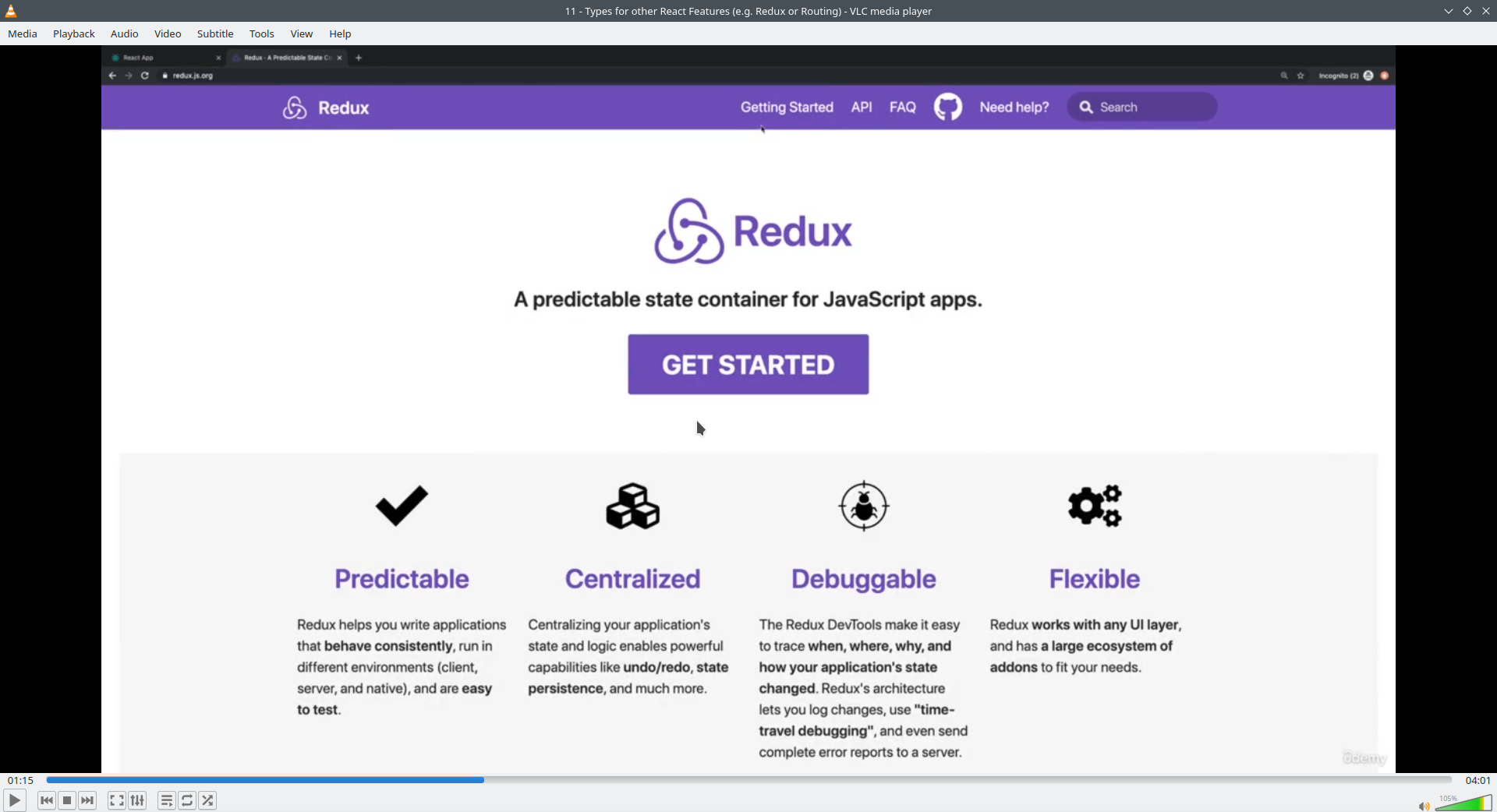Click the browser reload icon in video
Screen dimensions: 1497x812
pos(145,76)
